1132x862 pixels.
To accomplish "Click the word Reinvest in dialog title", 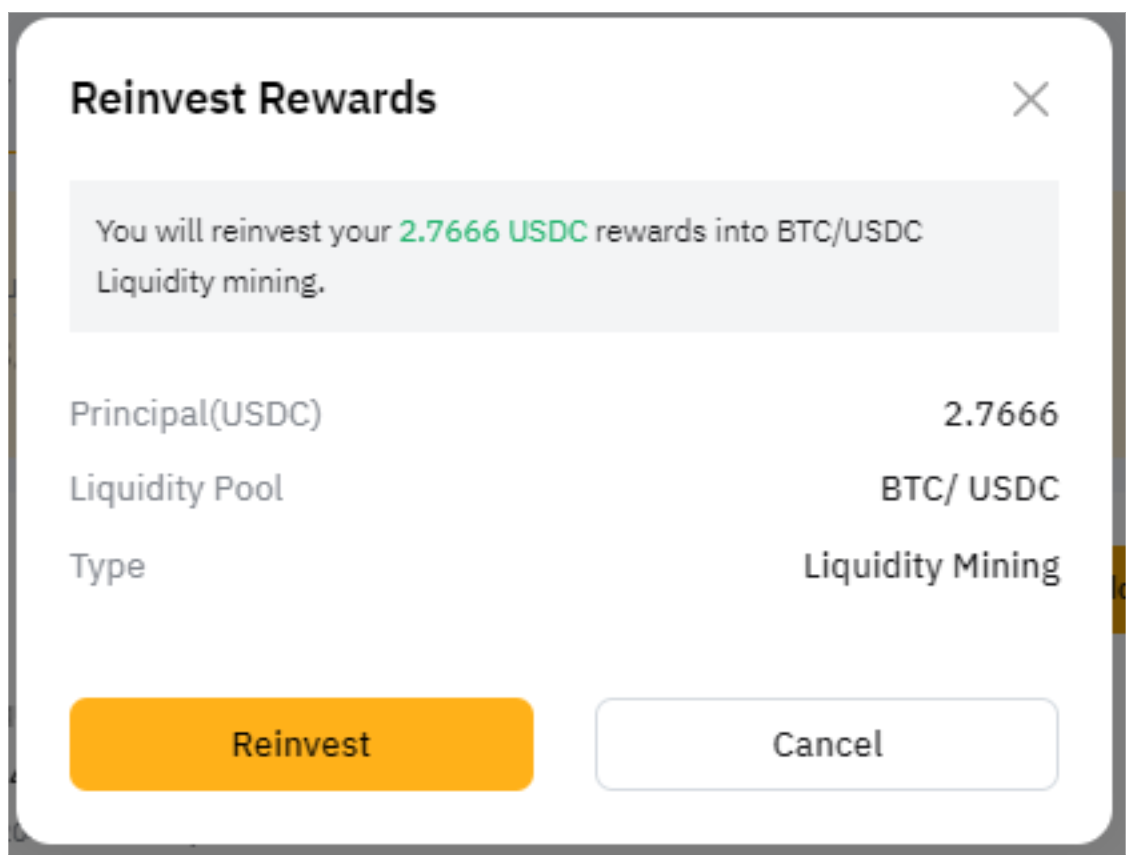I will tap(158, 100).
